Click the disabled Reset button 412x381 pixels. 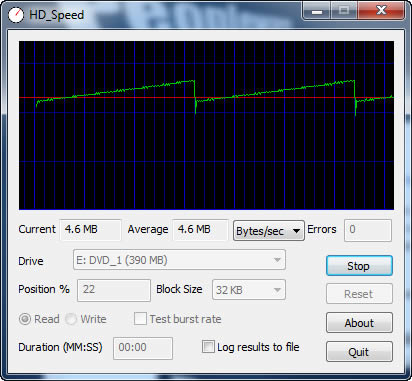tap(359, 294)
